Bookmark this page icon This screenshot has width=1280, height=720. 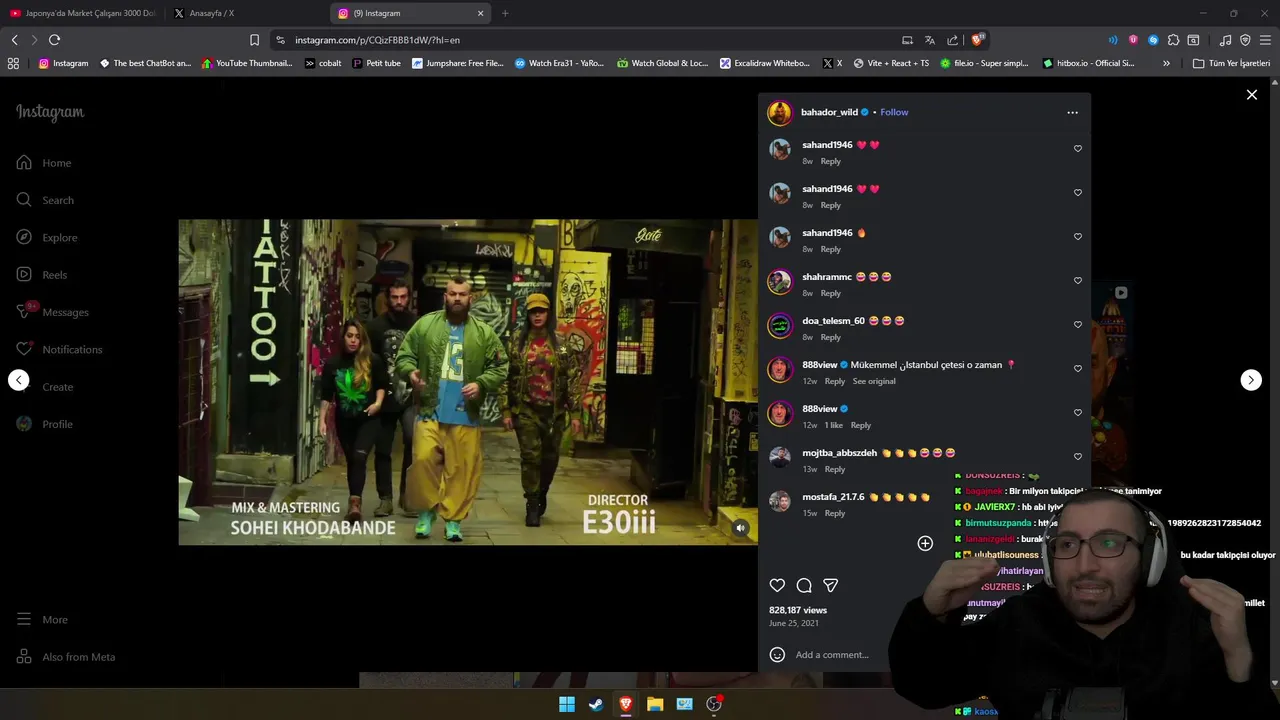pos(254,40)
